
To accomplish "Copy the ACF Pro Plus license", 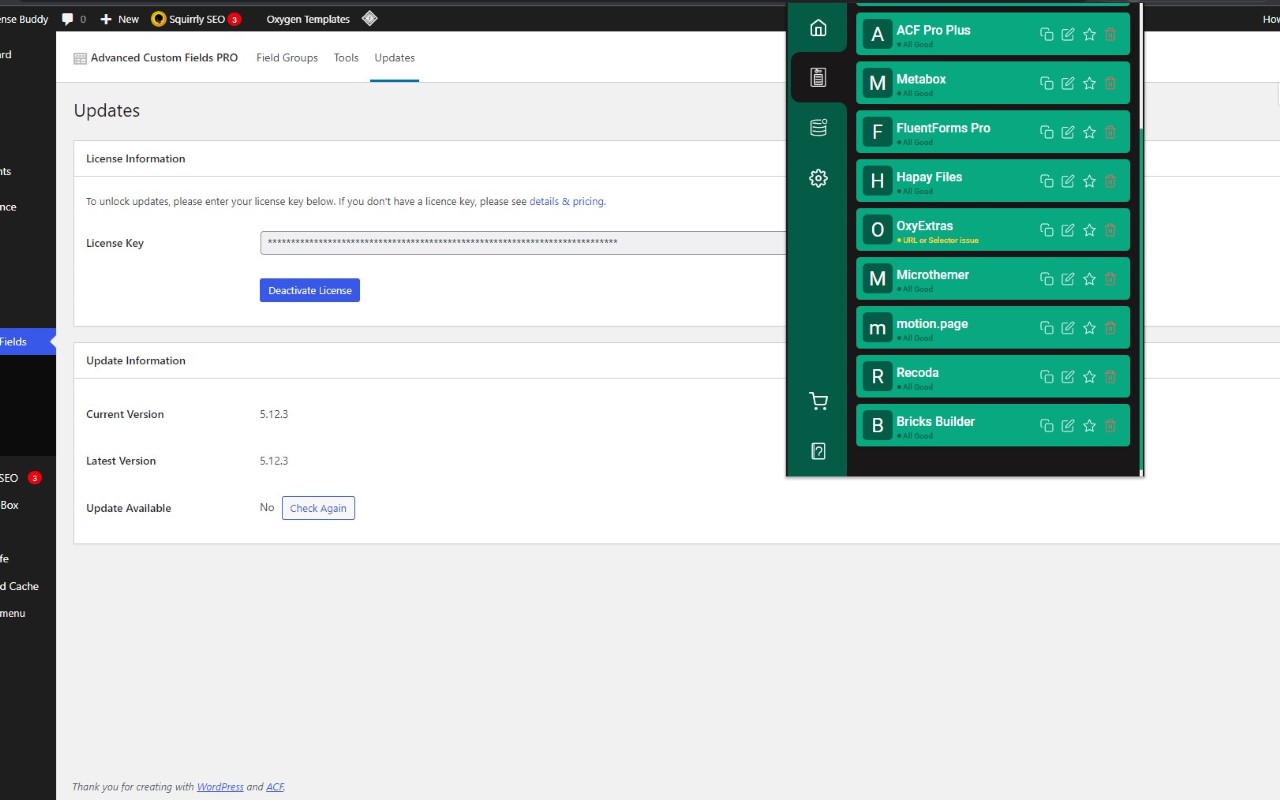I will click(1047, 34).
